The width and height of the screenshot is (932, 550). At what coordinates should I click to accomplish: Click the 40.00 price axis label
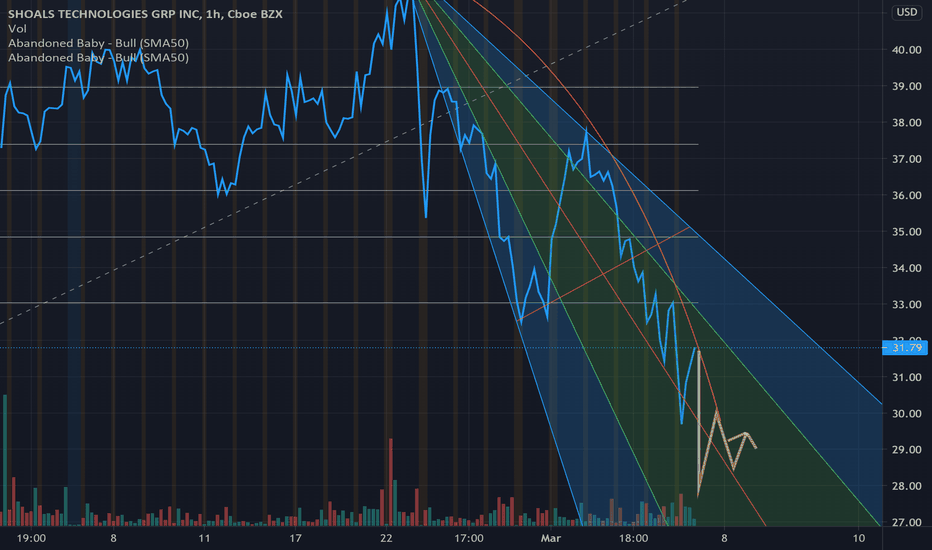(906, 50)
